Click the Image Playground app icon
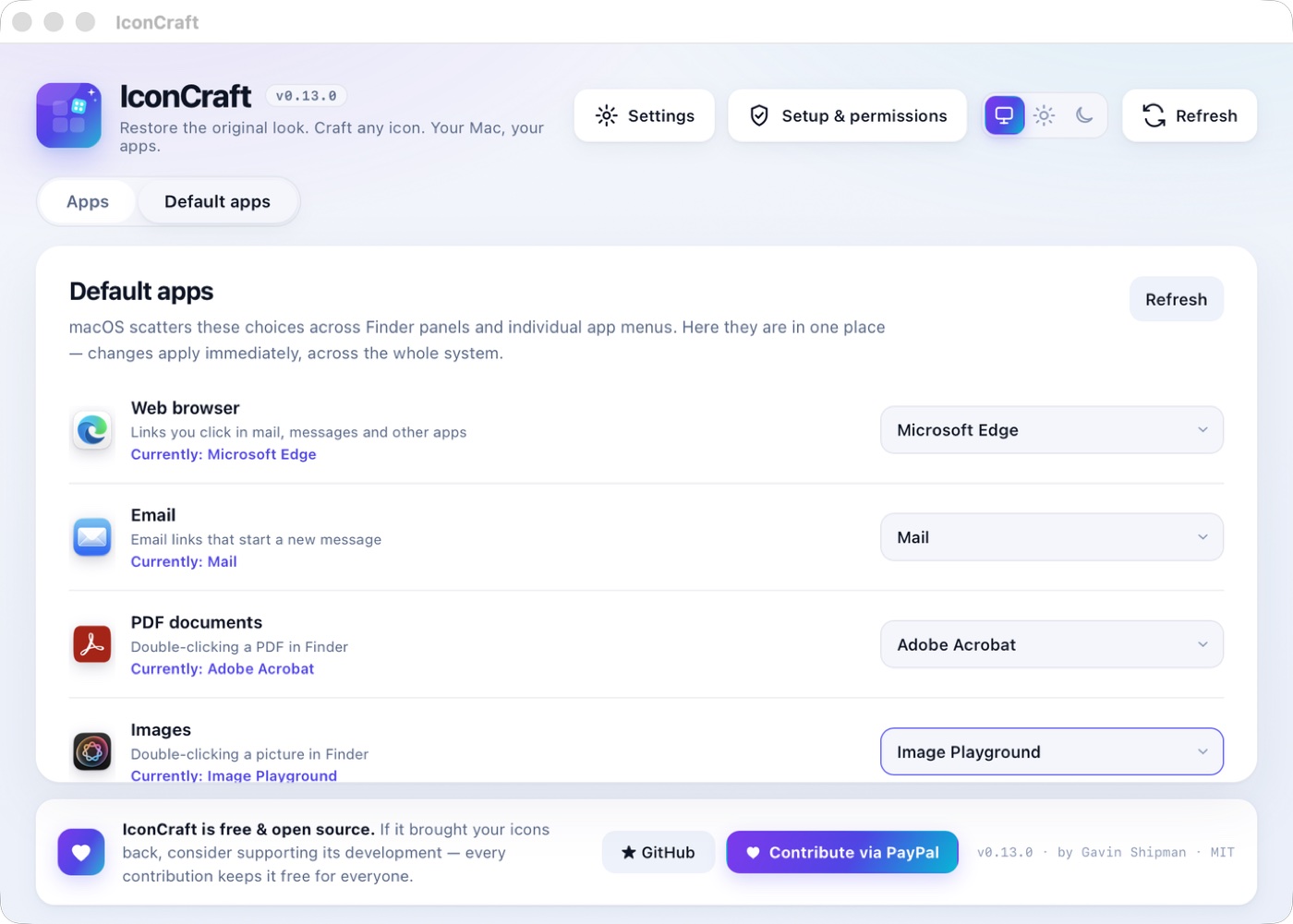The image size is (1293, 924). (92, 751)
